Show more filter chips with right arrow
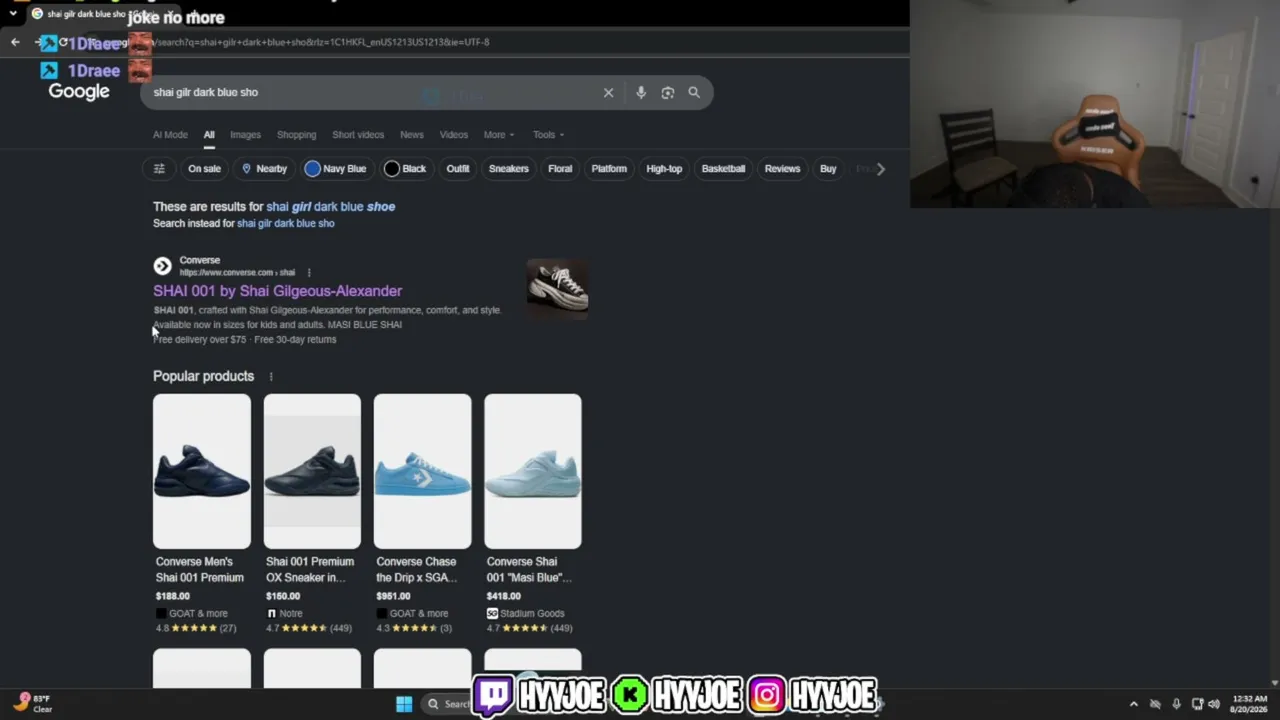 coord(880,169)
